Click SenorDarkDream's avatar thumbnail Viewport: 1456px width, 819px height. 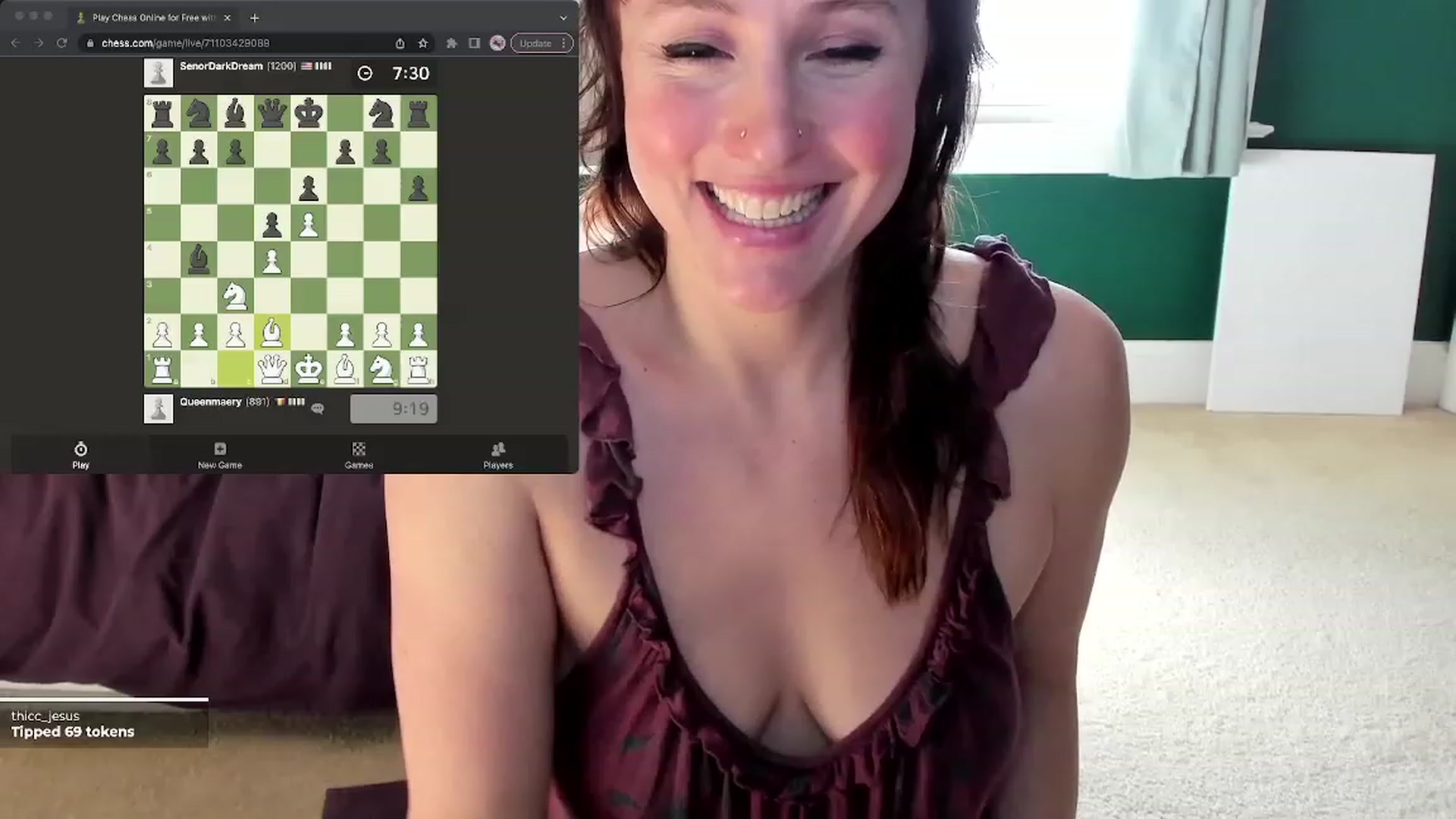(x=158, y=74)
